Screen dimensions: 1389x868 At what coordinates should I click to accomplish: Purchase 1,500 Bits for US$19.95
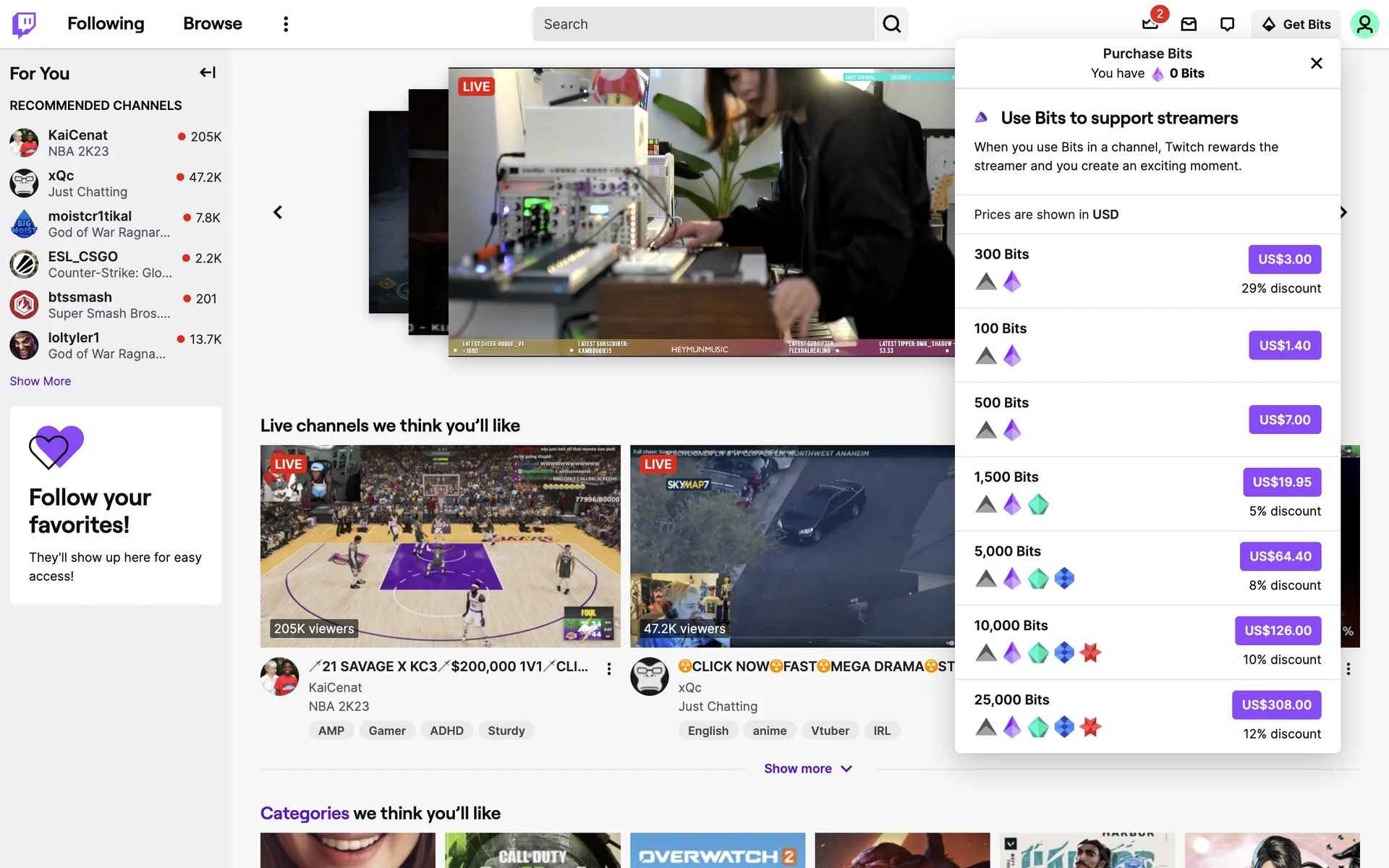[x=1281, y=482]
